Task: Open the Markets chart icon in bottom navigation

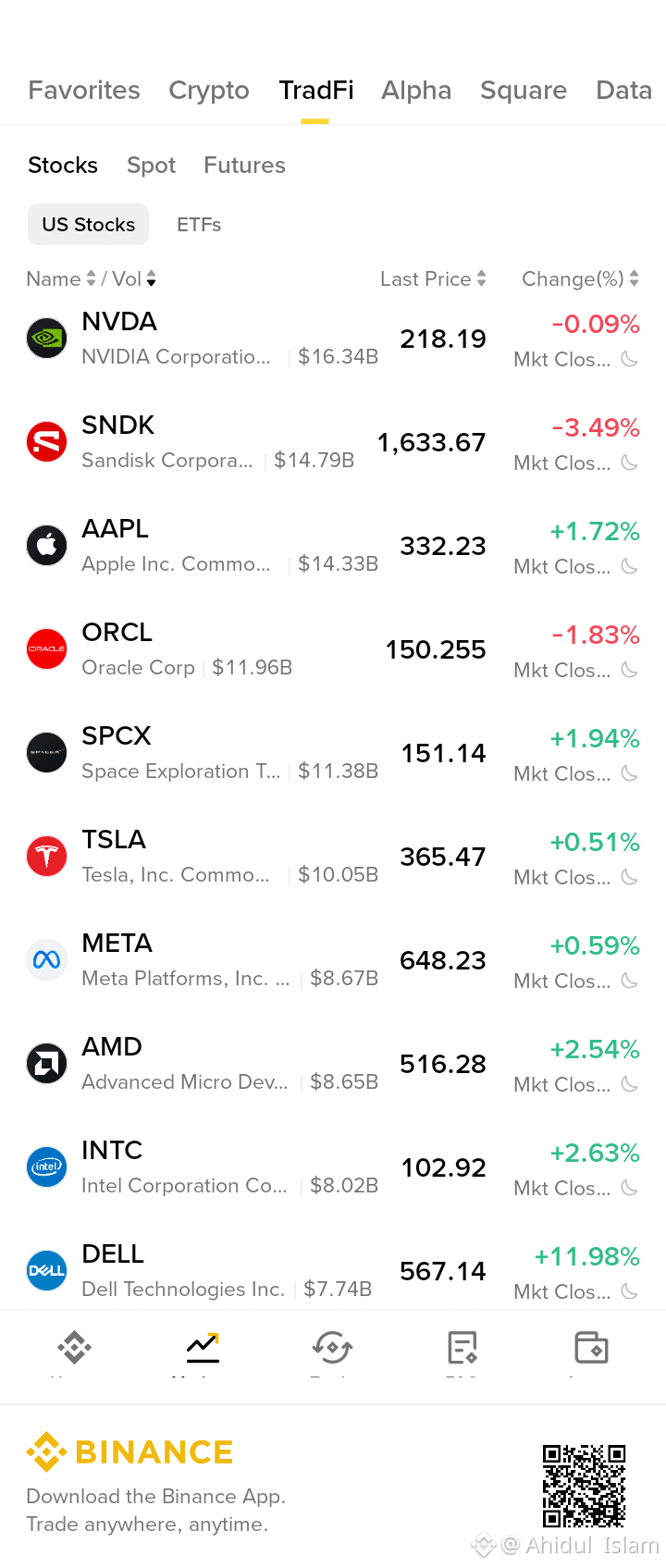Action: pyautogui.click(x=203, y=1348)
